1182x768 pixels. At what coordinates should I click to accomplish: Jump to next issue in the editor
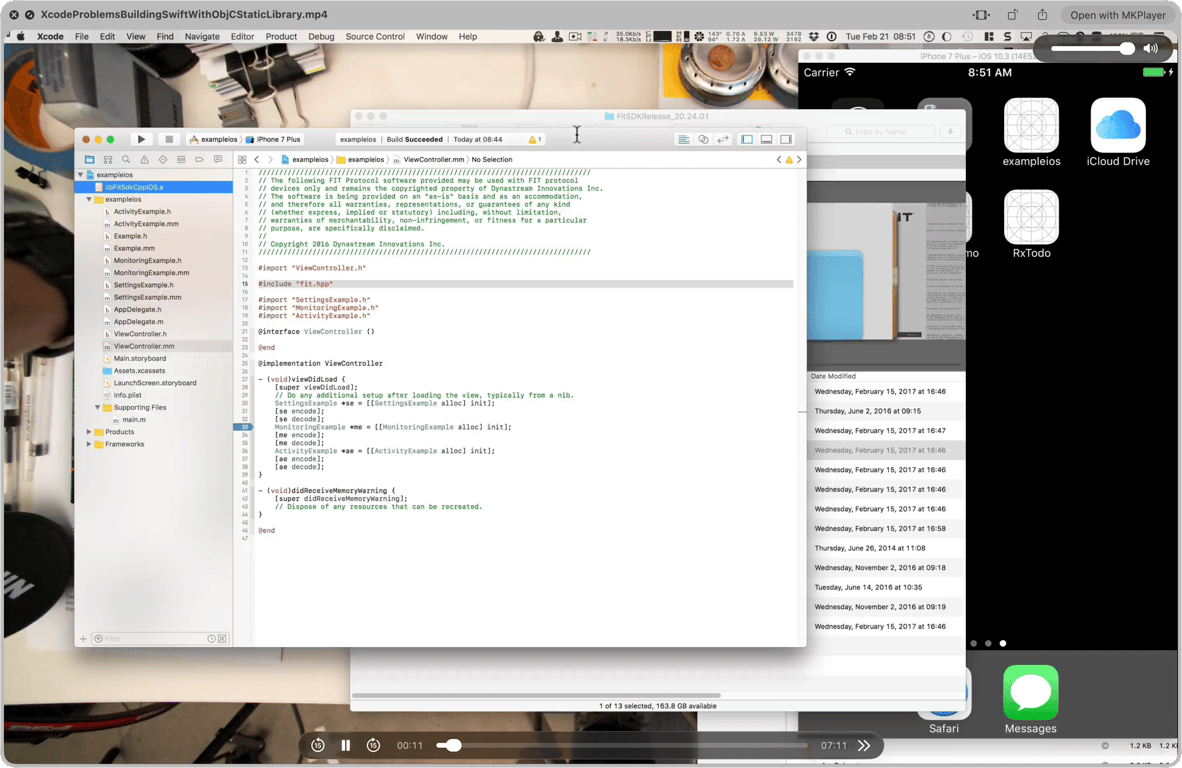pos(799,160)
